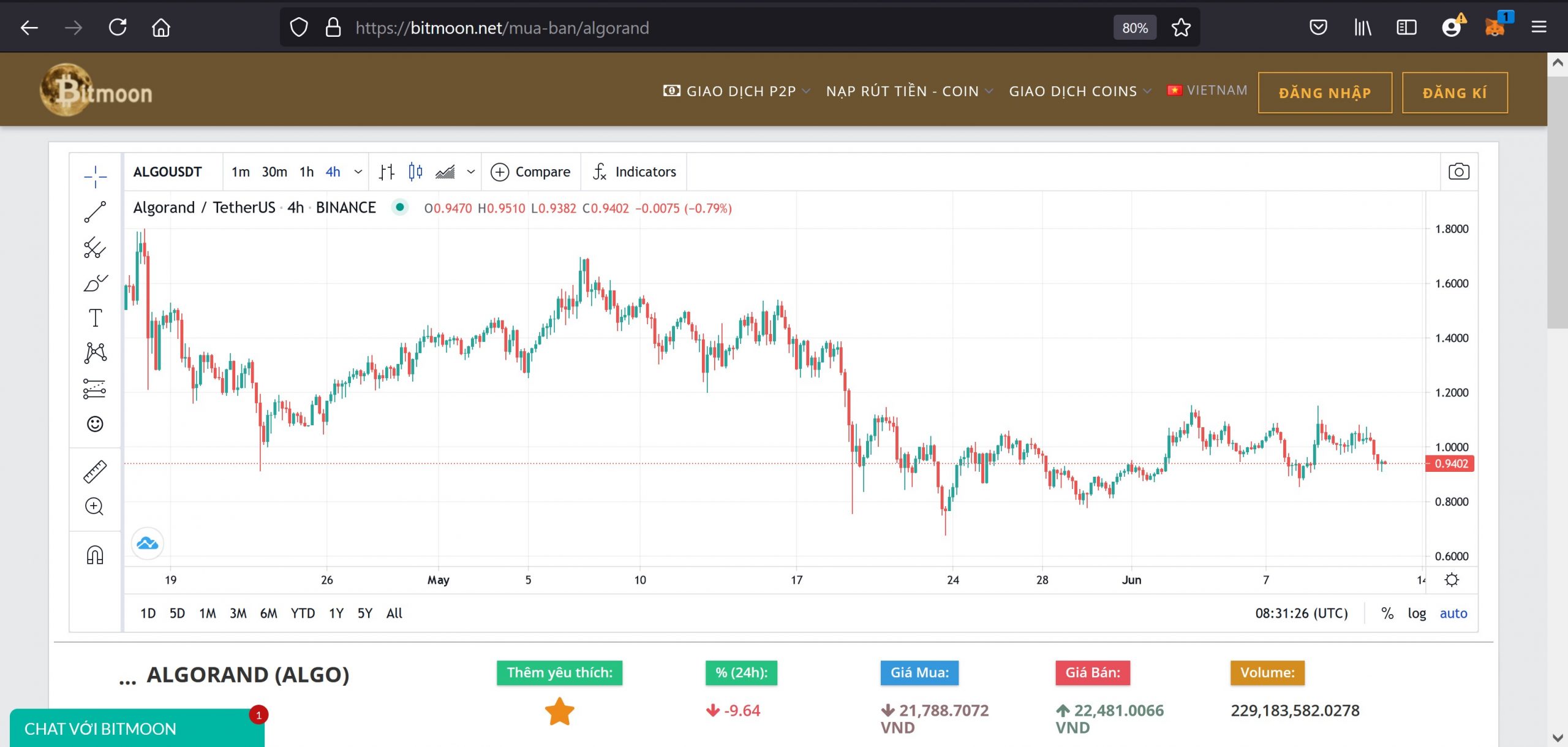The width and height of the screenshot is (1568, 747).
Task: Bookmark this page with star icon
Action: coord(1181,28)
